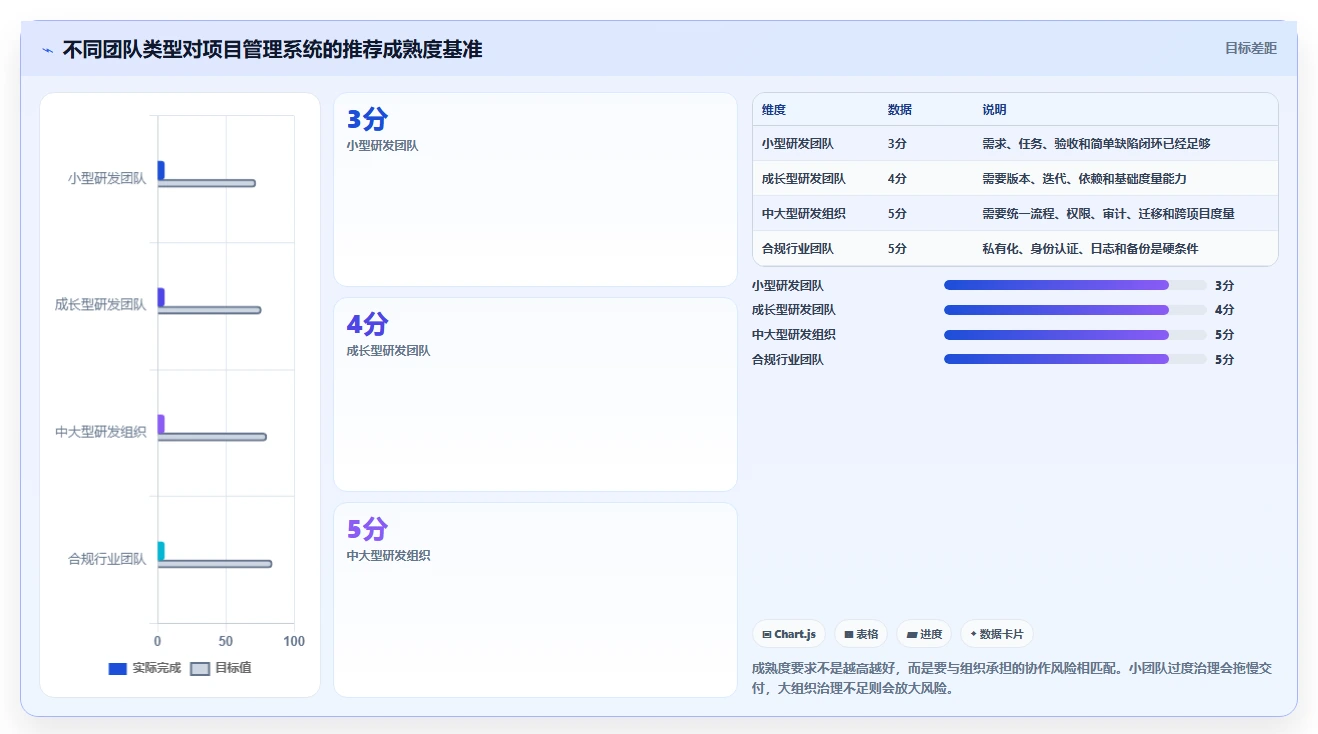The width and height of the screenshot is (1318, 734).
Task: Click the 维度 column header
Action: [x=774, y=110]
